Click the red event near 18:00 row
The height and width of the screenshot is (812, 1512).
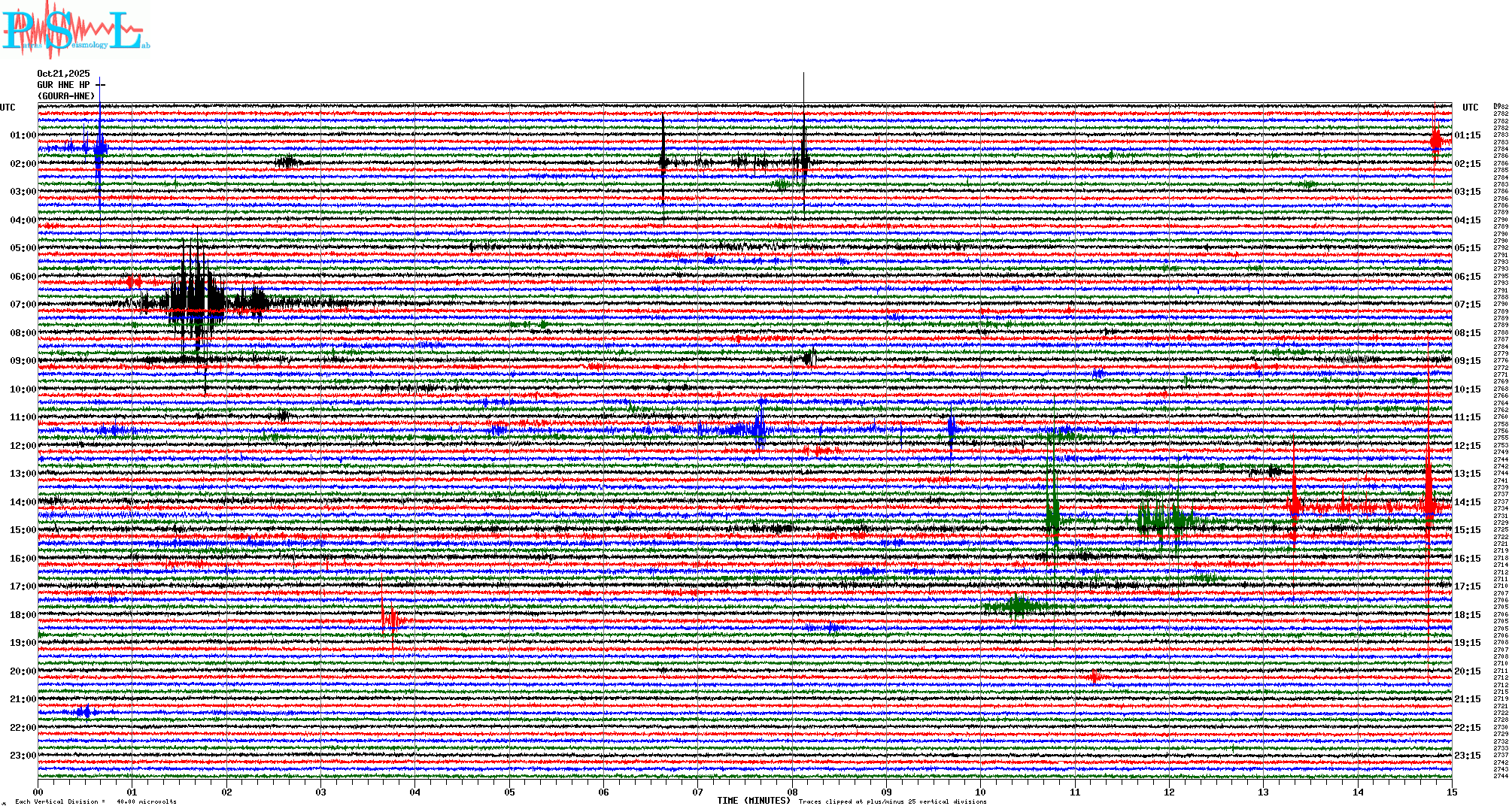pyautogui.click(x=391, y=619)
